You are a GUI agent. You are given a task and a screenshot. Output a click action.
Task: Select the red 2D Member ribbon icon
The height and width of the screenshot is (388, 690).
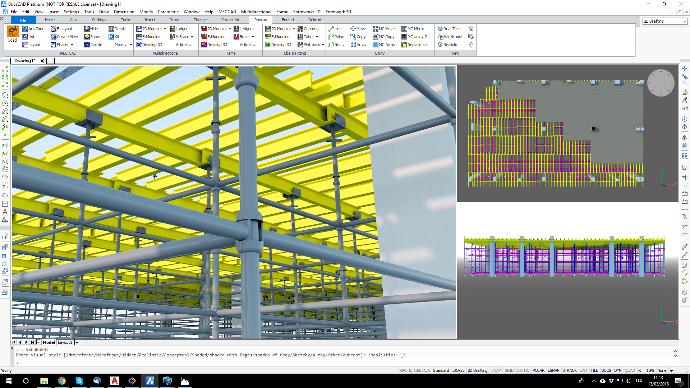coord(204,29)
